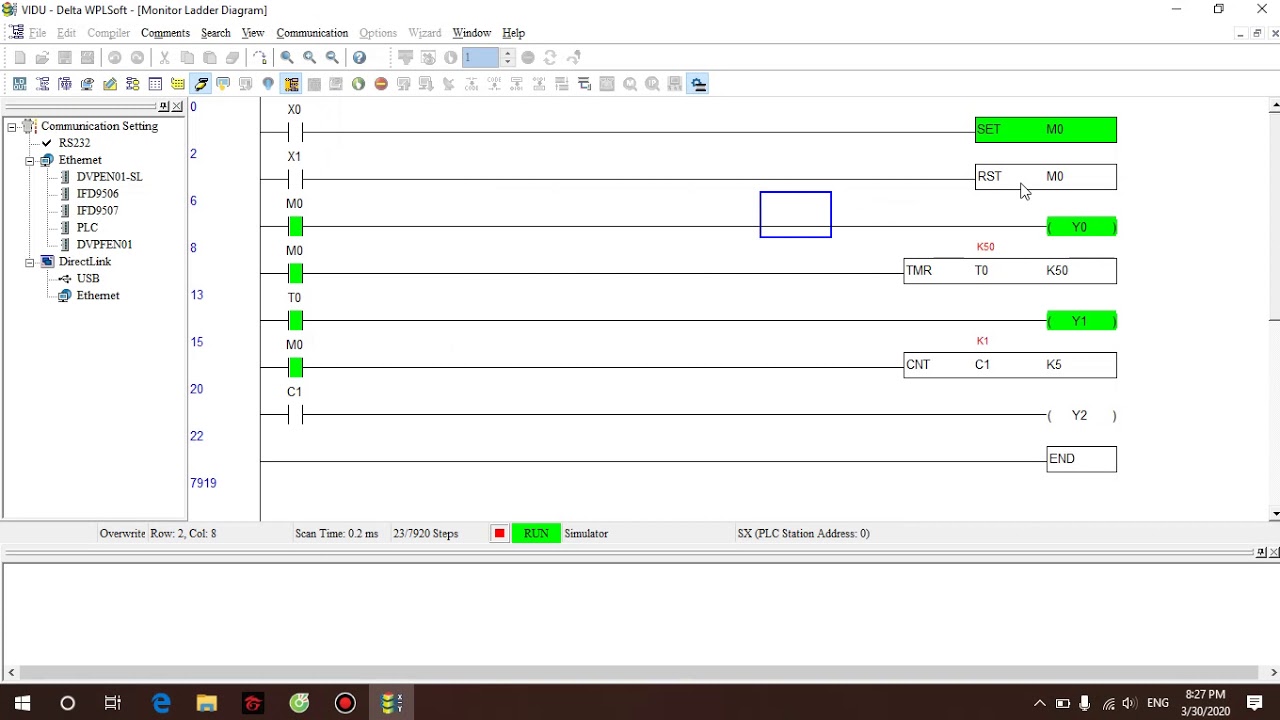The image size is (1280, 720).
Task: Click in the toolbar number input field
Action: point(481,57)
